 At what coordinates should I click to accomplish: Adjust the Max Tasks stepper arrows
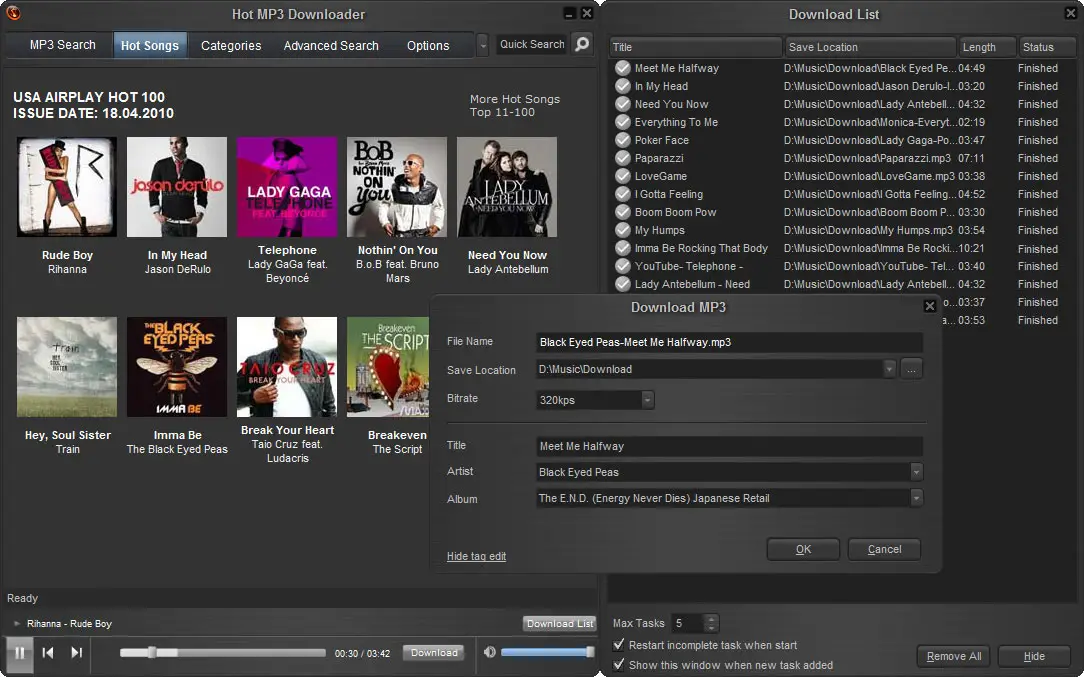(x=711, y=623)
